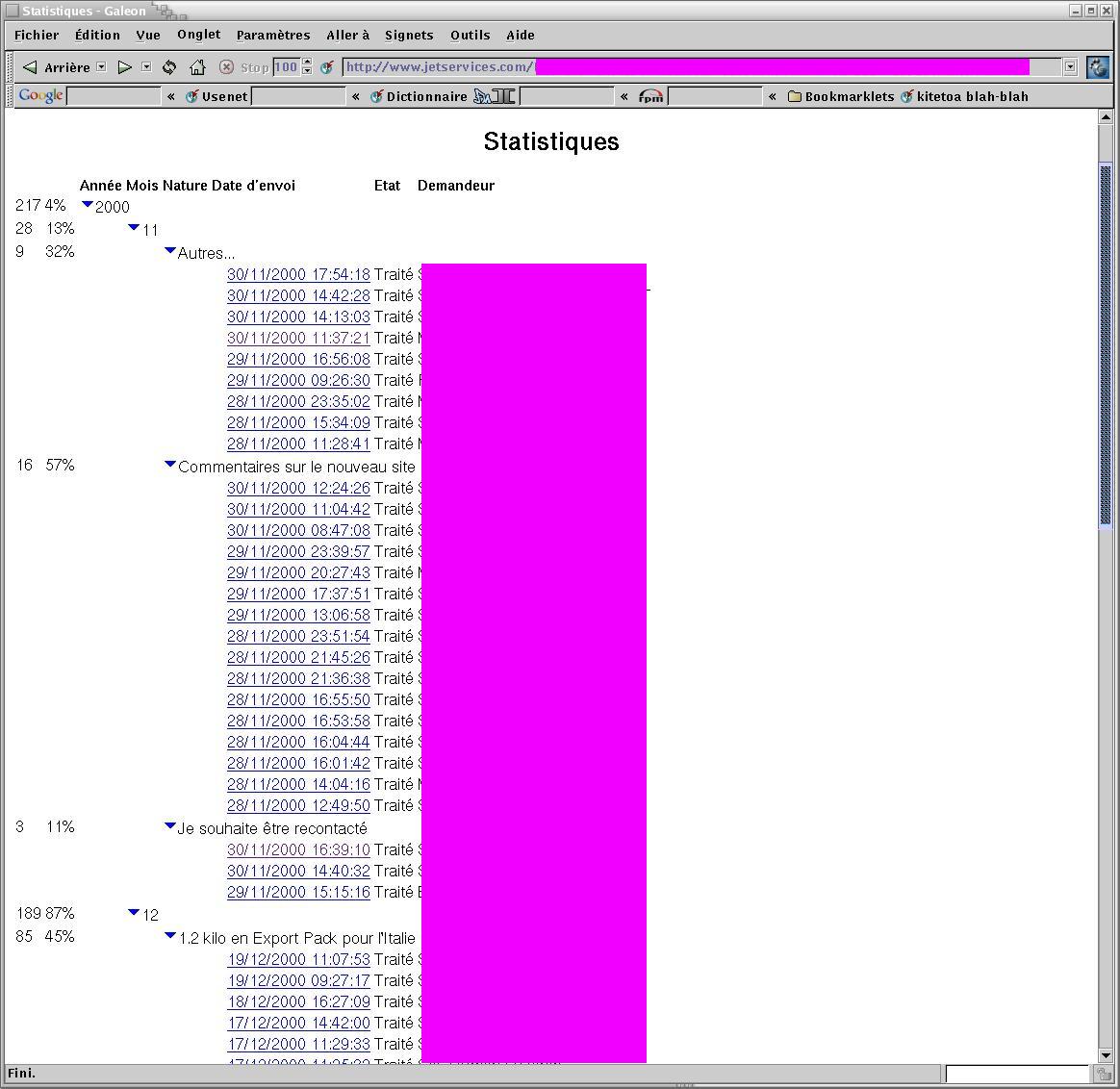Open the URL history dropdown arrow
This screenshot has width=1120, height=1089.
(x=1070, y=67)
